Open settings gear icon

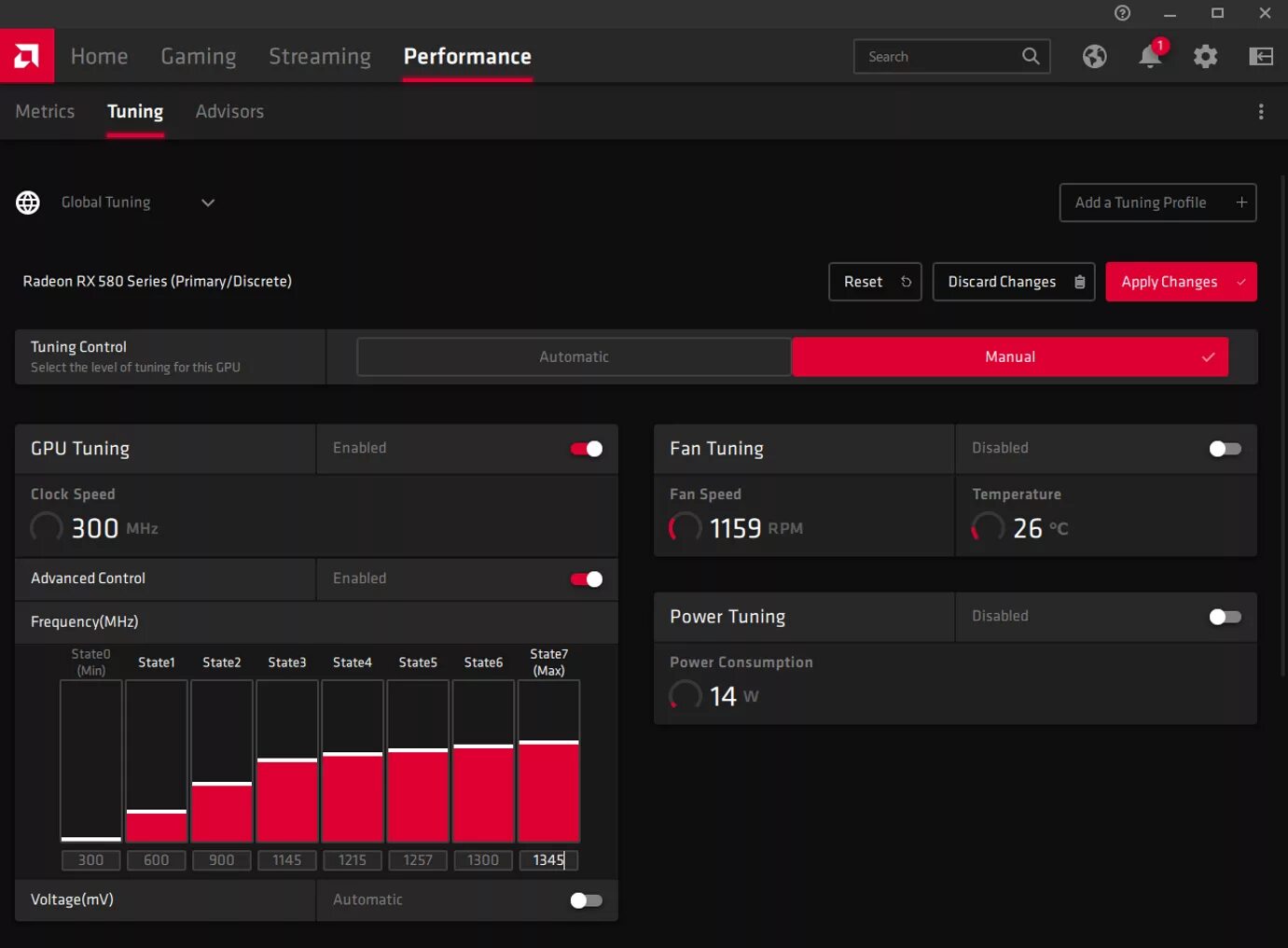(1205, 56)
